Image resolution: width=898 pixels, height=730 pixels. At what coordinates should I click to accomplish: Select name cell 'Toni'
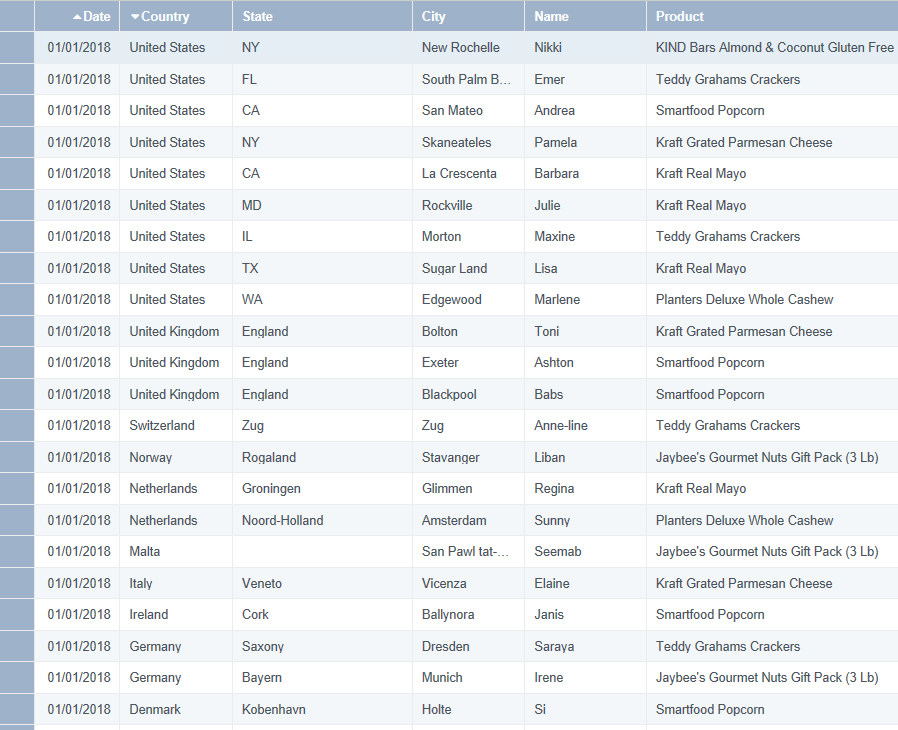(585, 331)
